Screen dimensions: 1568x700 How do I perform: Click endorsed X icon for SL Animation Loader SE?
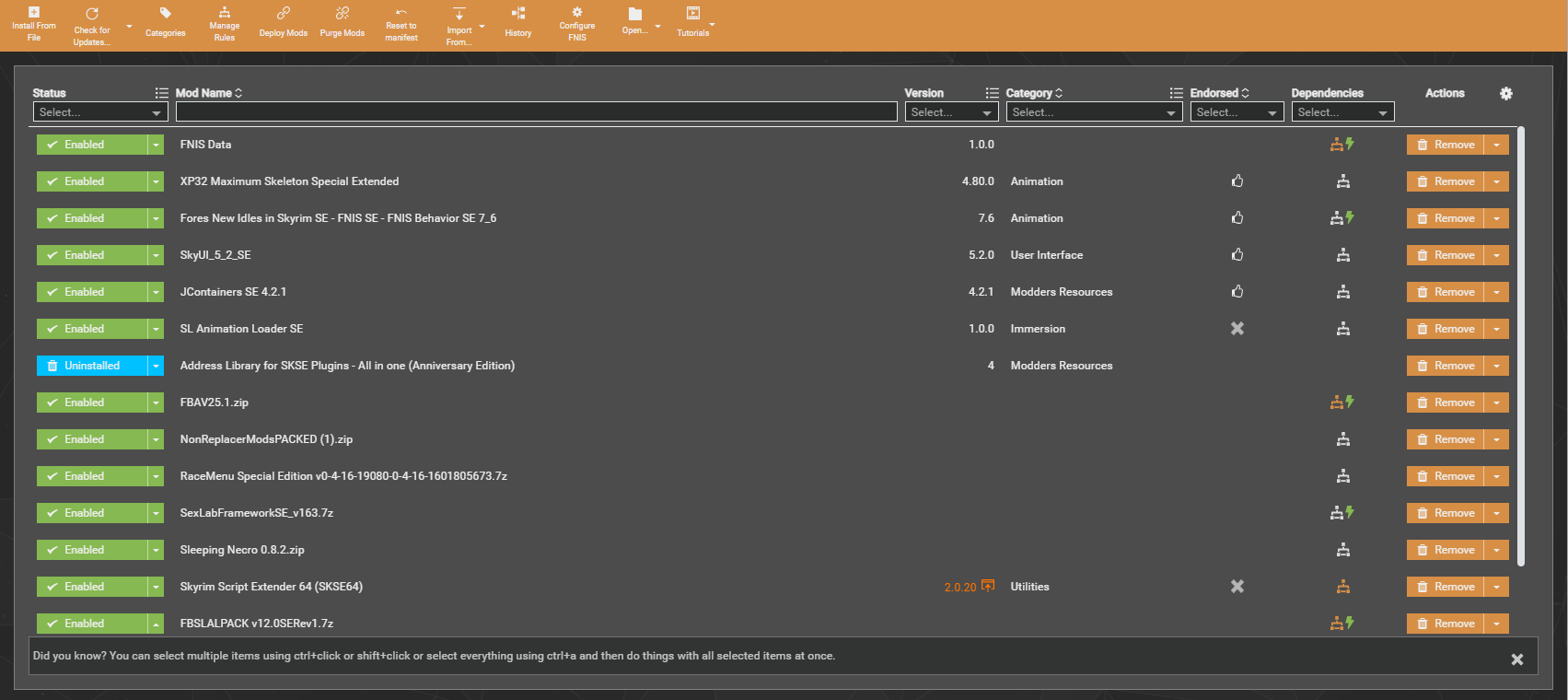point(1237,329)
